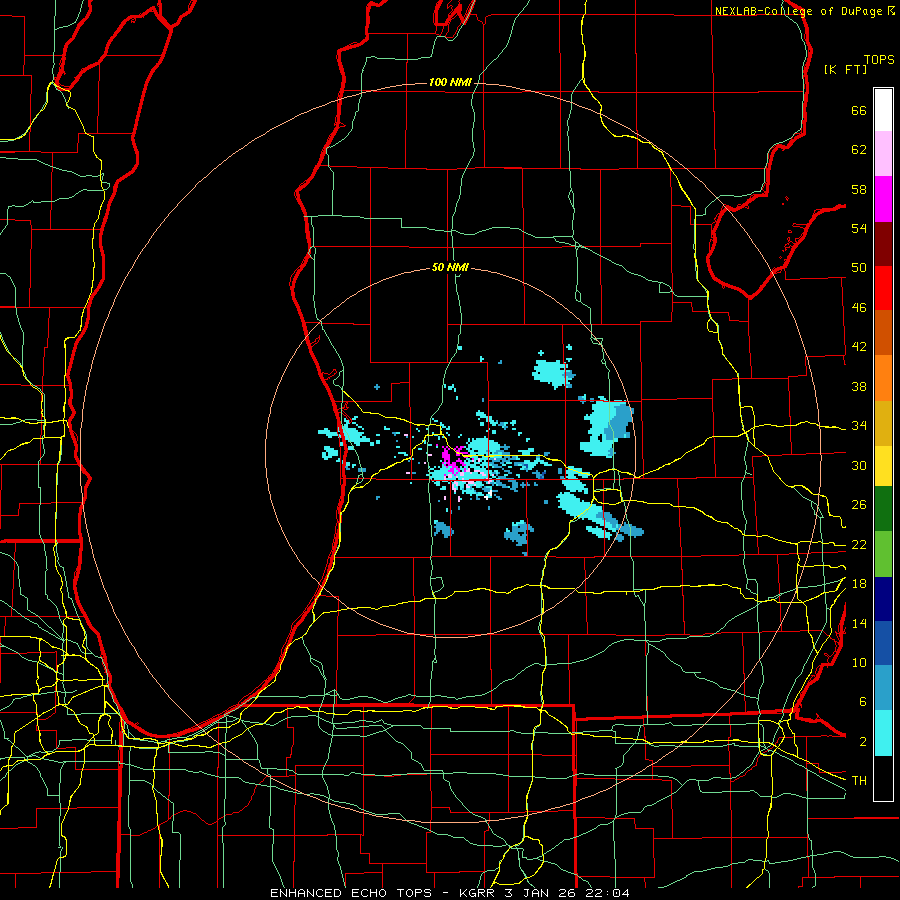Click legend value "38"
Image resolution: width=900 pixels, height=900 pixels.
859,386
